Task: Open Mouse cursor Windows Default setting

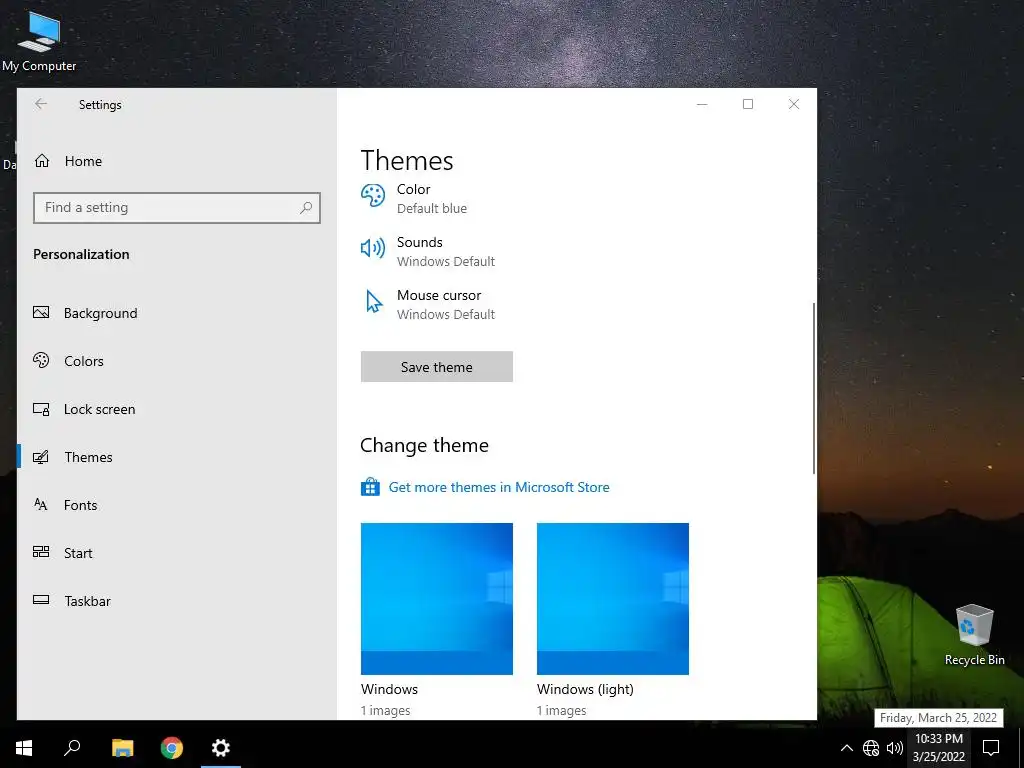Action: [x=428, y=304]
